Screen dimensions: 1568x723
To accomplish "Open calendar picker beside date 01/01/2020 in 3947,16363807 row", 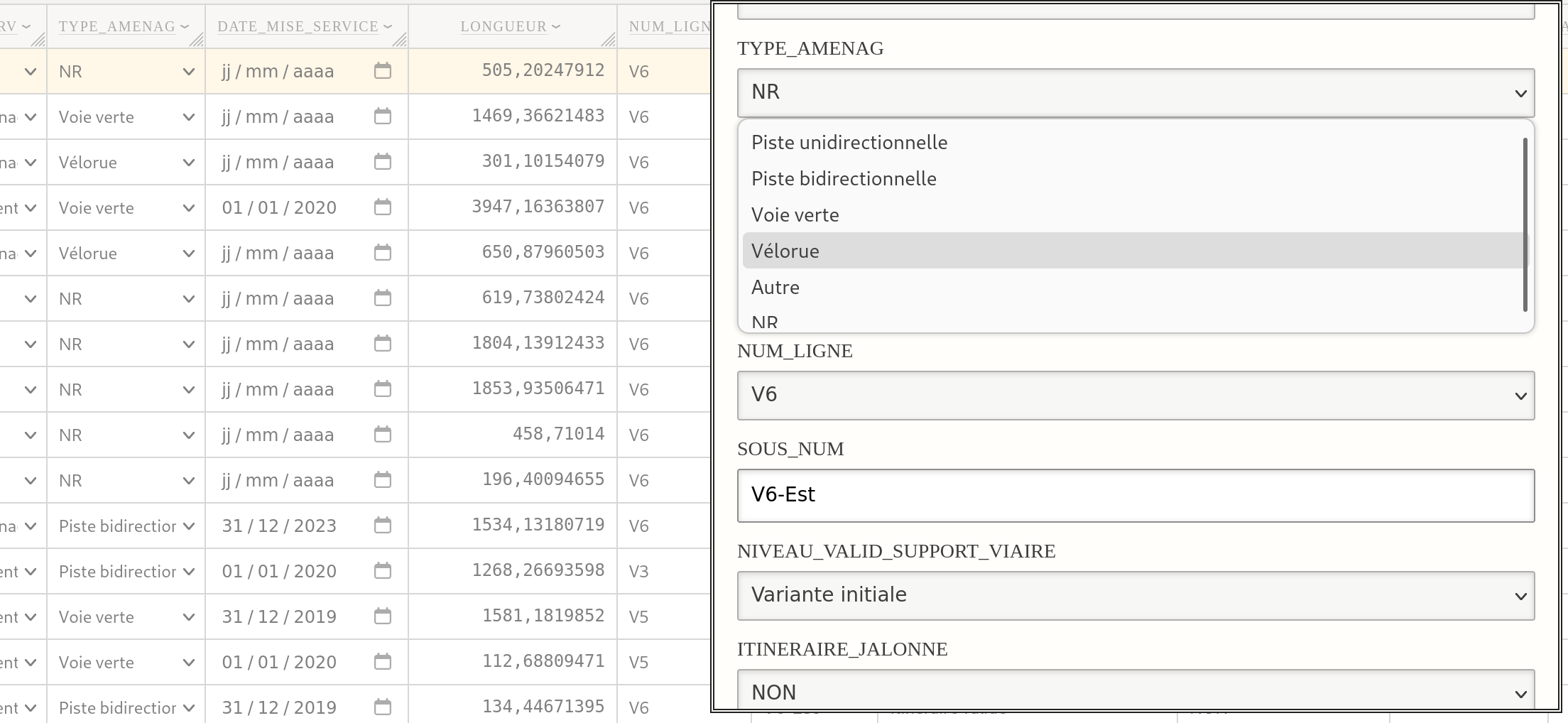I will coord(383,207).
